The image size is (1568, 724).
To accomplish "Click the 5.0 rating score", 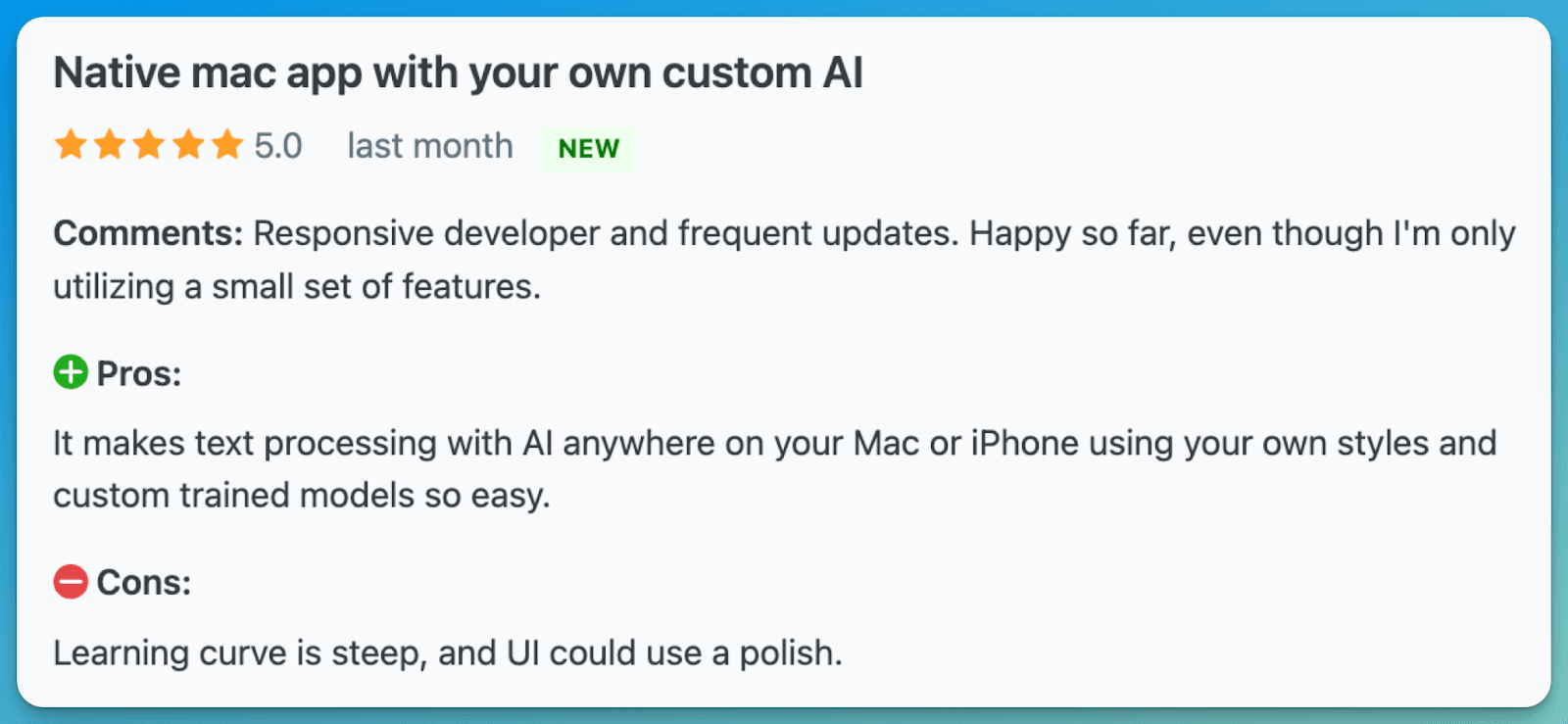I will (278, 146).
